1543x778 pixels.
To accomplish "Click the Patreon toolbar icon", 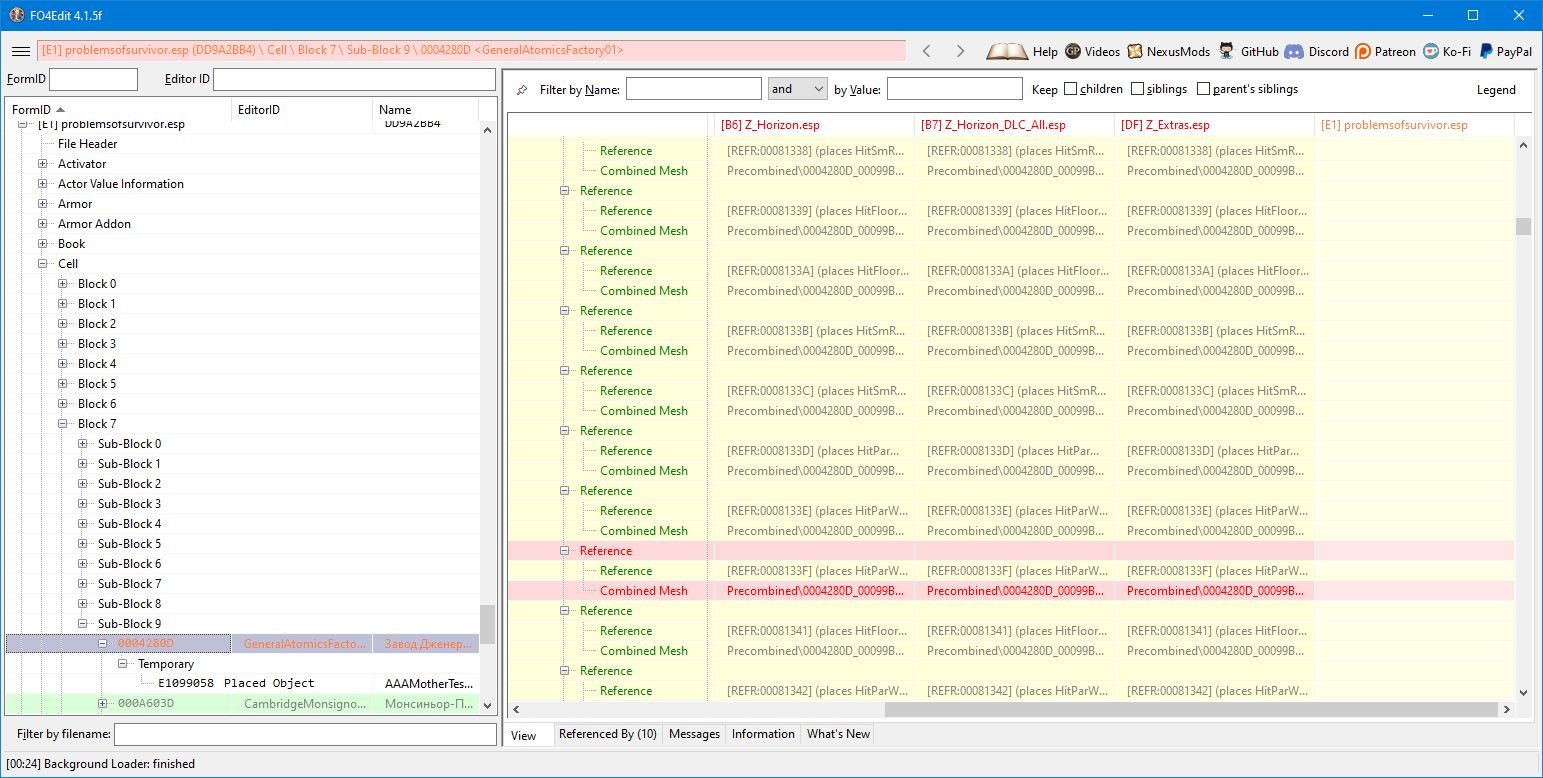I will (1363, 51).
